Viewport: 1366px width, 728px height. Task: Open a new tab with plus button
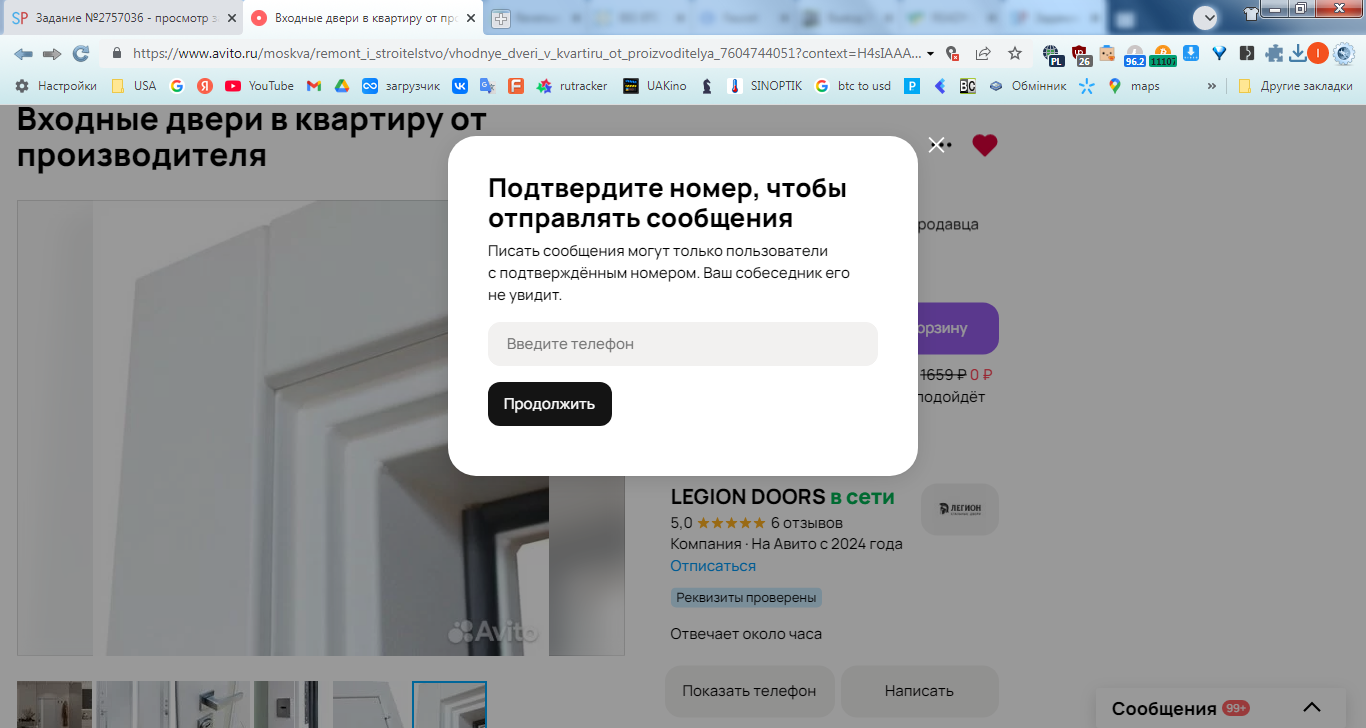coord(500,18)
